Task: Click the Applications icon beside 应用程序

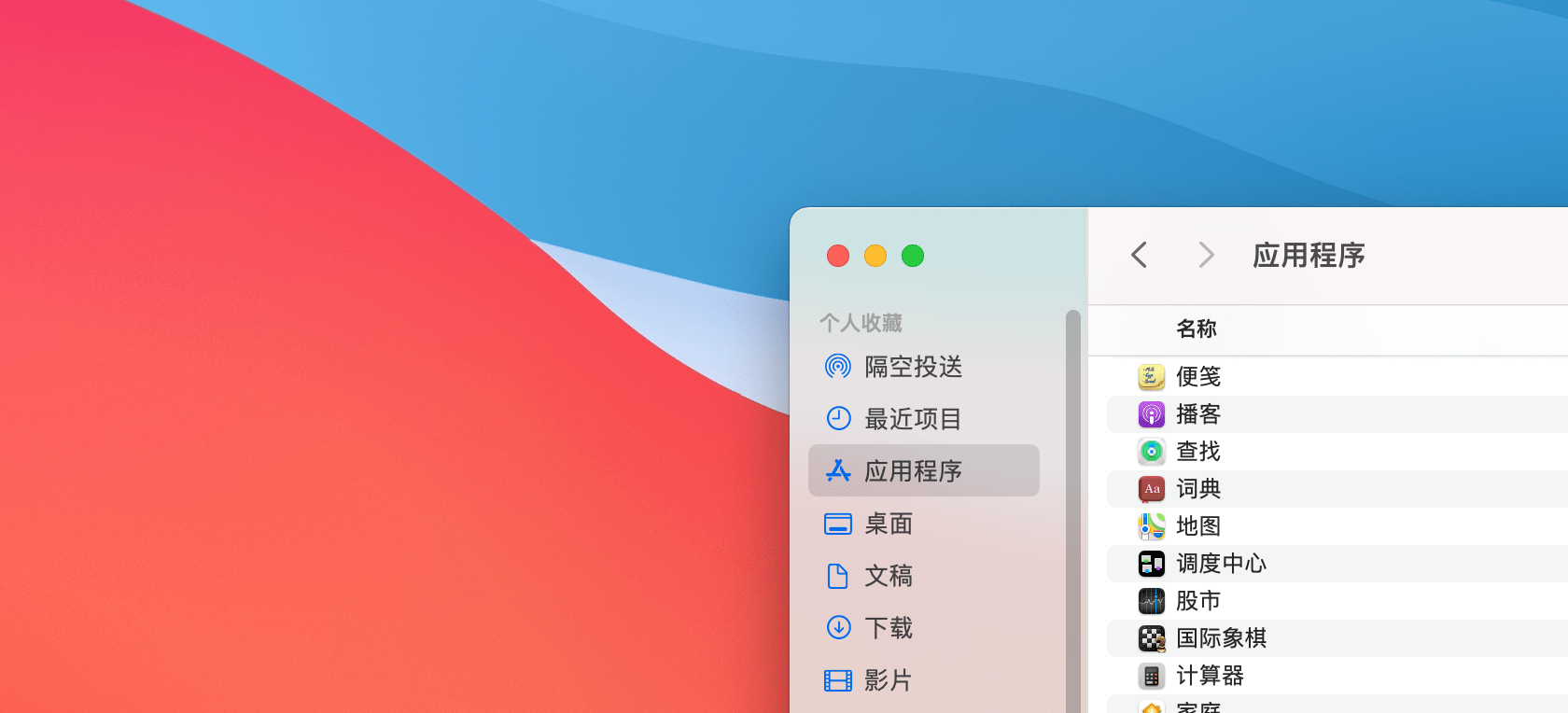Action: (838, 470)
